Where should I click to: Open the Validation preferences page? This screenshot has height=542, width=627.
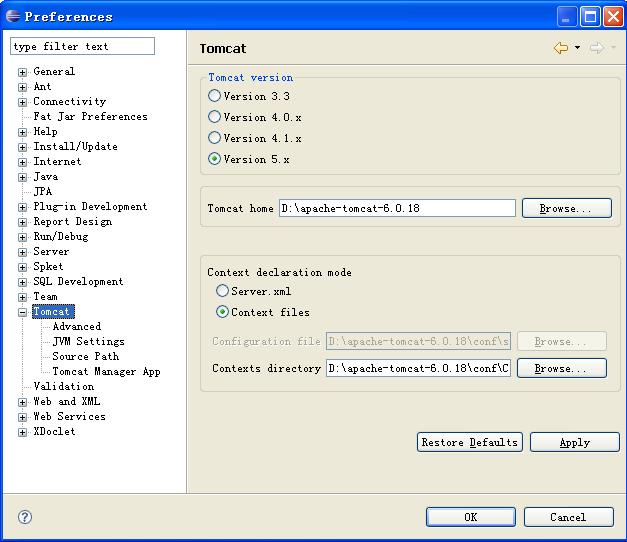click(64, 386)
